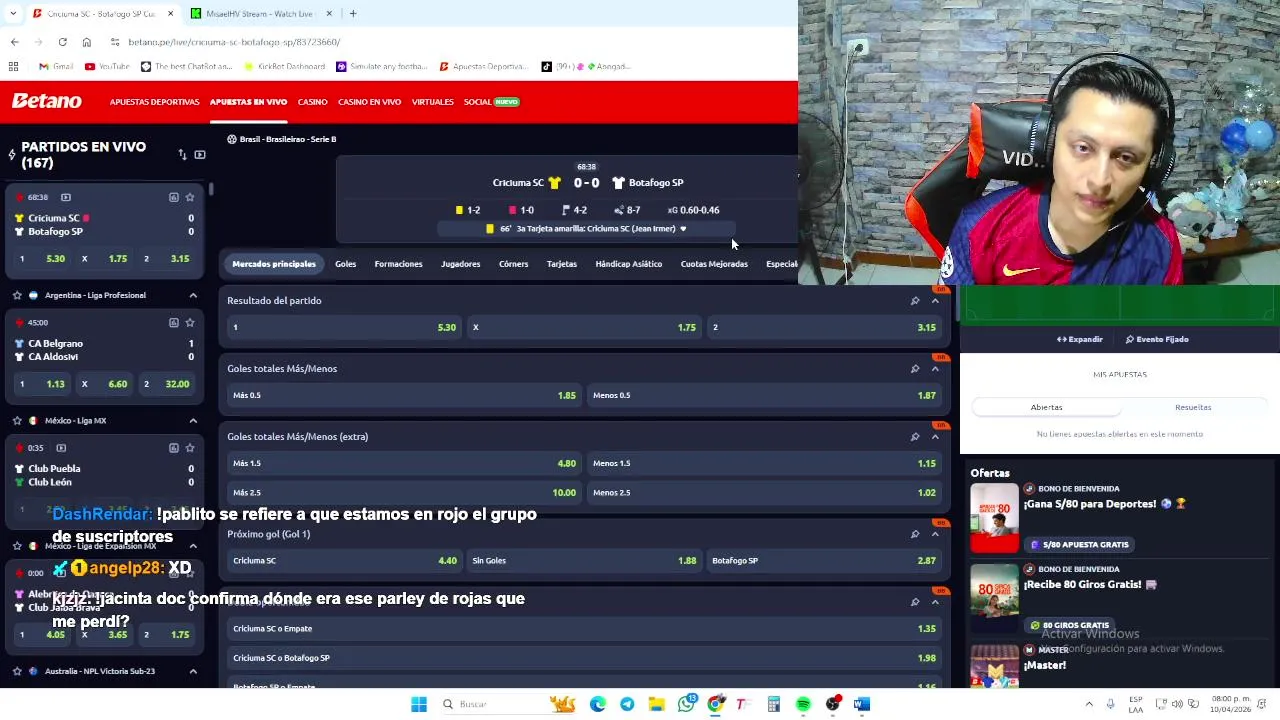Click the Betano logo
This screenshot has width=1280, height=720.
point(46,101)
